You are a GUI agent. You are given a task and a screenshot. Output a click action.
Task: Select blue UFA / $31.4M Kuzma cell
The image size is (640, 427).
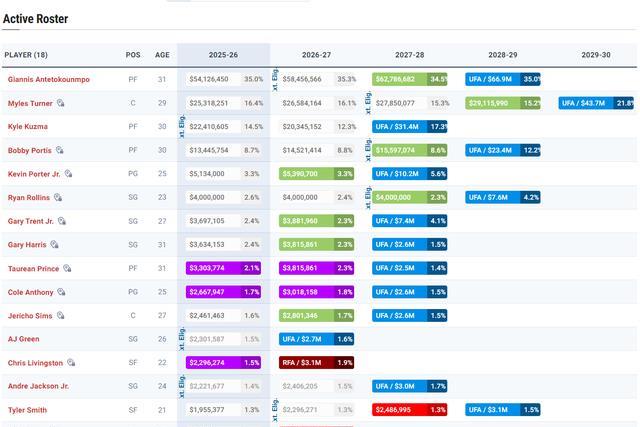click(409, 127)
